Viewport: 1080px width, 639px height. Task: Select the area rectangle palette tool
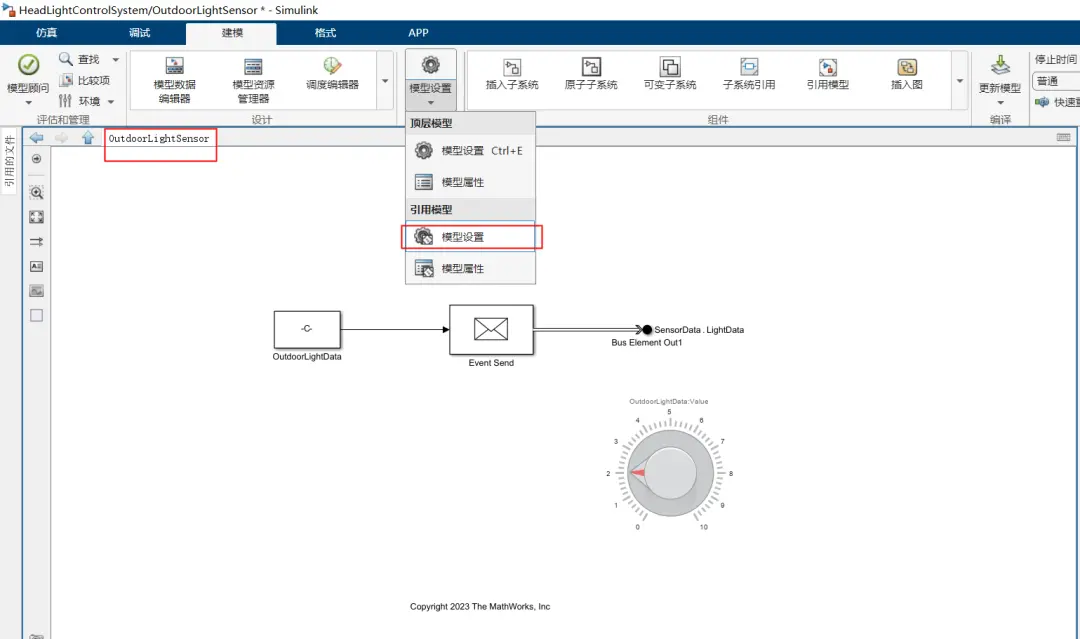click(37, 315)
